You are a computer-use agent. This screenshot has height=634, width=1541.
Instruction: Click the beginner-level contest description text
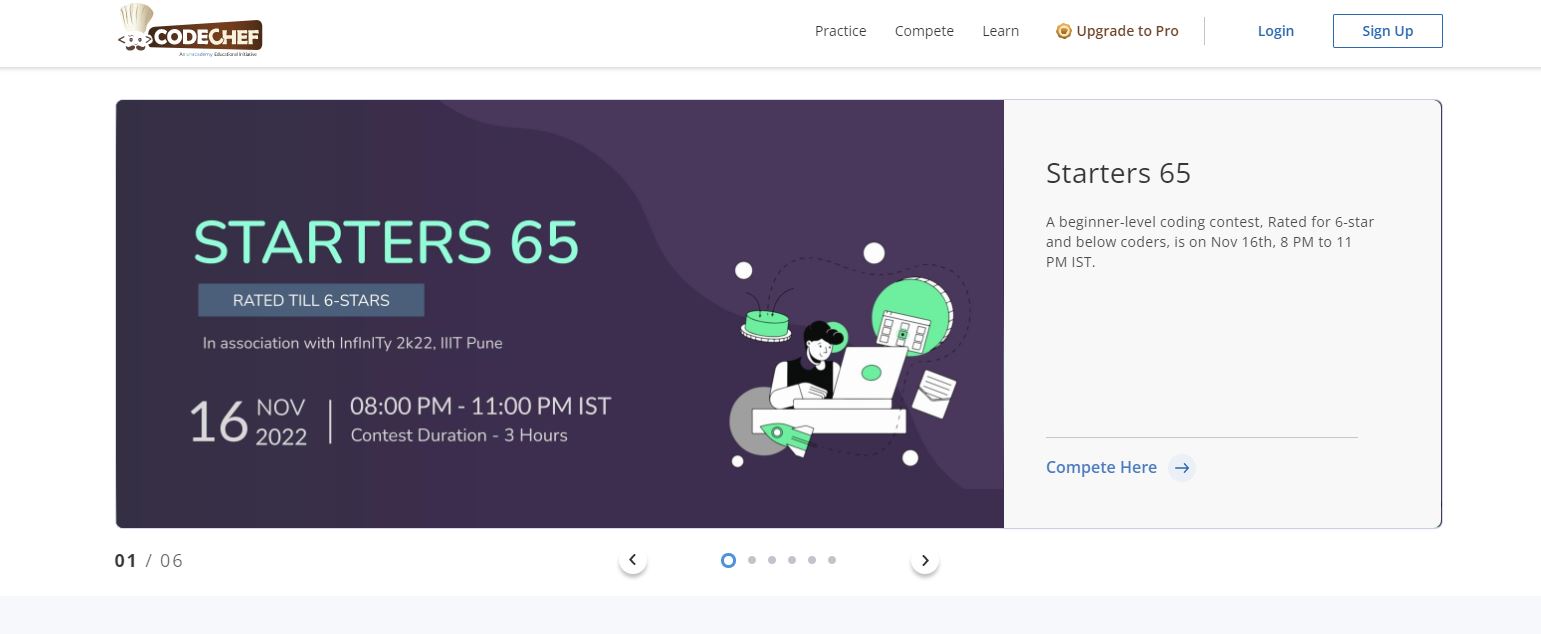(1210, 242)
